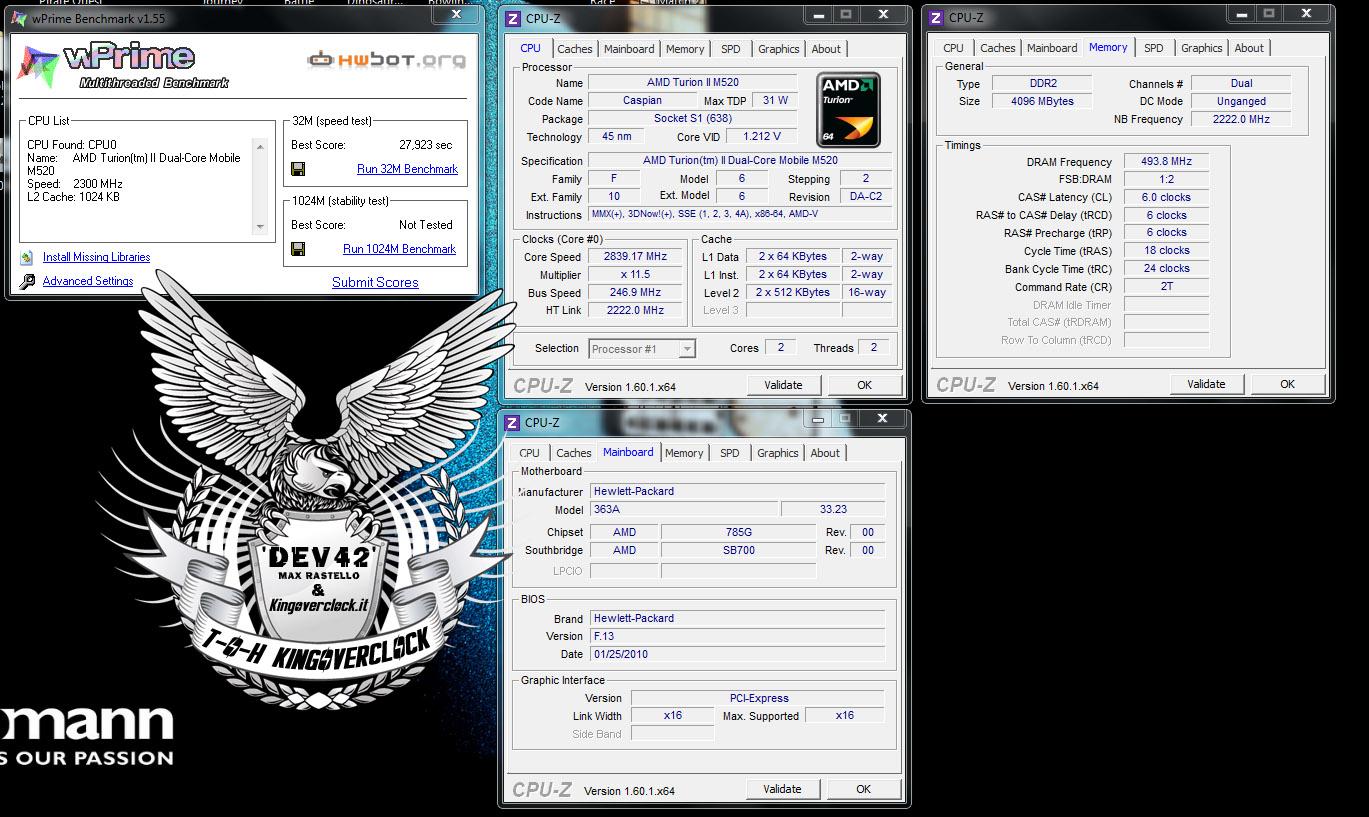Image resolution: width=1369 pixels, height=817 pixels.
Task: Select Caches tab in Memory window
Action: point(997,48)
